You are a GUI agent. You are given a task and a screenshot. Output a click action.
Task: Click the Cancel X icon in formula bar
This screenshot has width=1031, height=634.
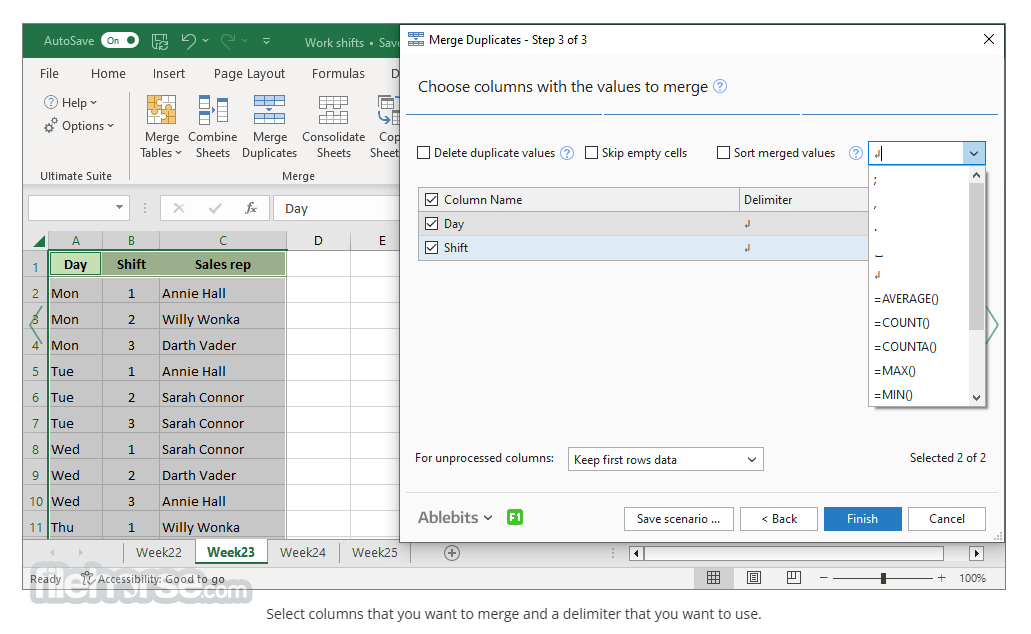[178, 208]
